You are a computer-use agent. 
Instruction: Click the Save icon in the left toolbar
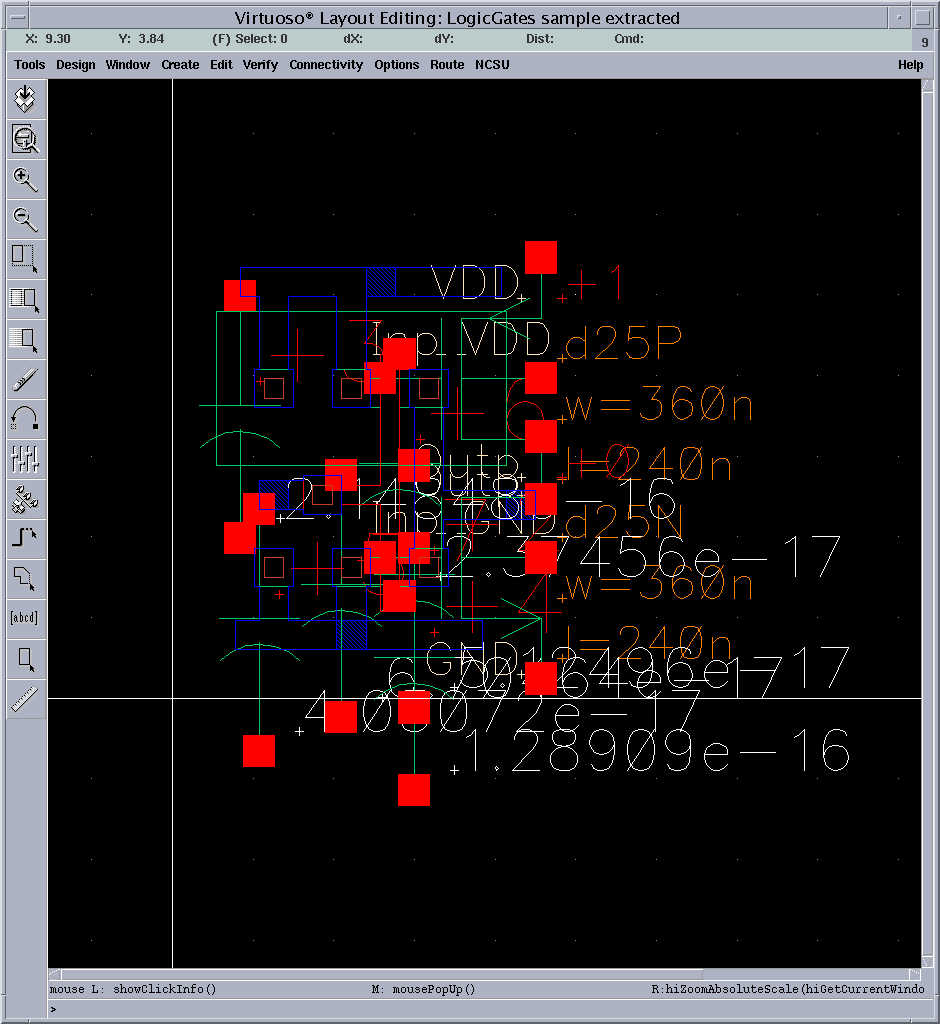pos(25,99)
